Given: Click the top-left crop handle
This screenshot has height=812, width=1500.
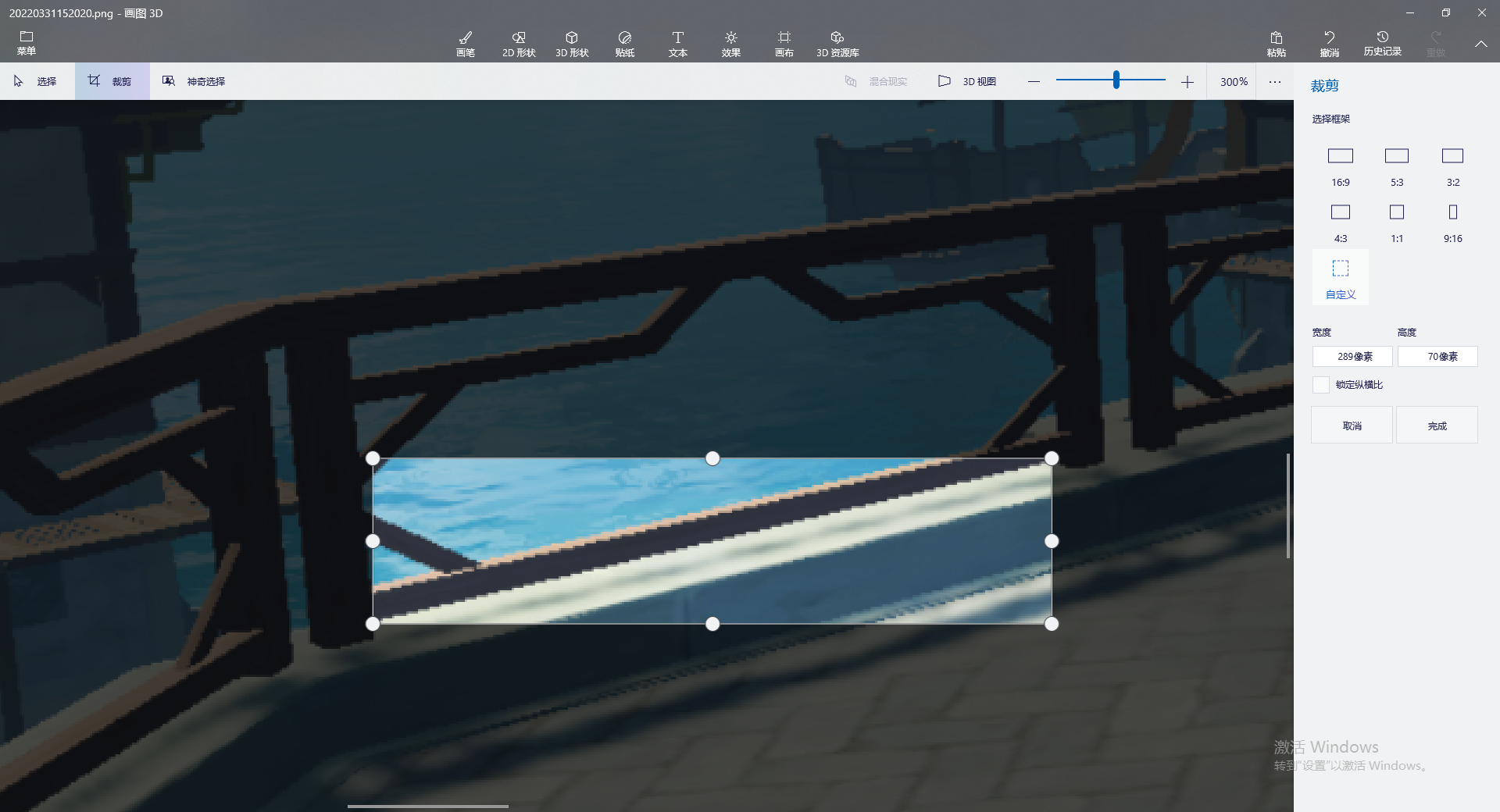Looking at the screenshot, I should click(373, 458).
